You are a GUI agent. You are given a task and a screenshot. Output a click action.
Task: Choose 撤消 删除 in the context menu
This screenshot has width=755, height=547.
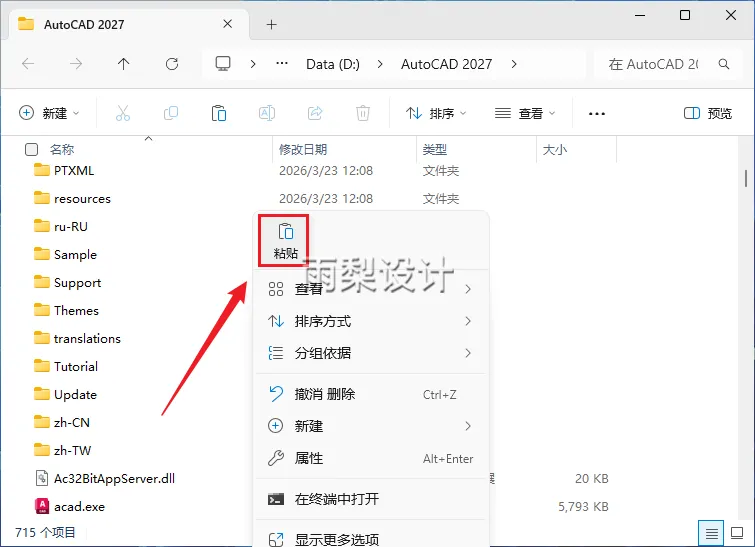371,394
